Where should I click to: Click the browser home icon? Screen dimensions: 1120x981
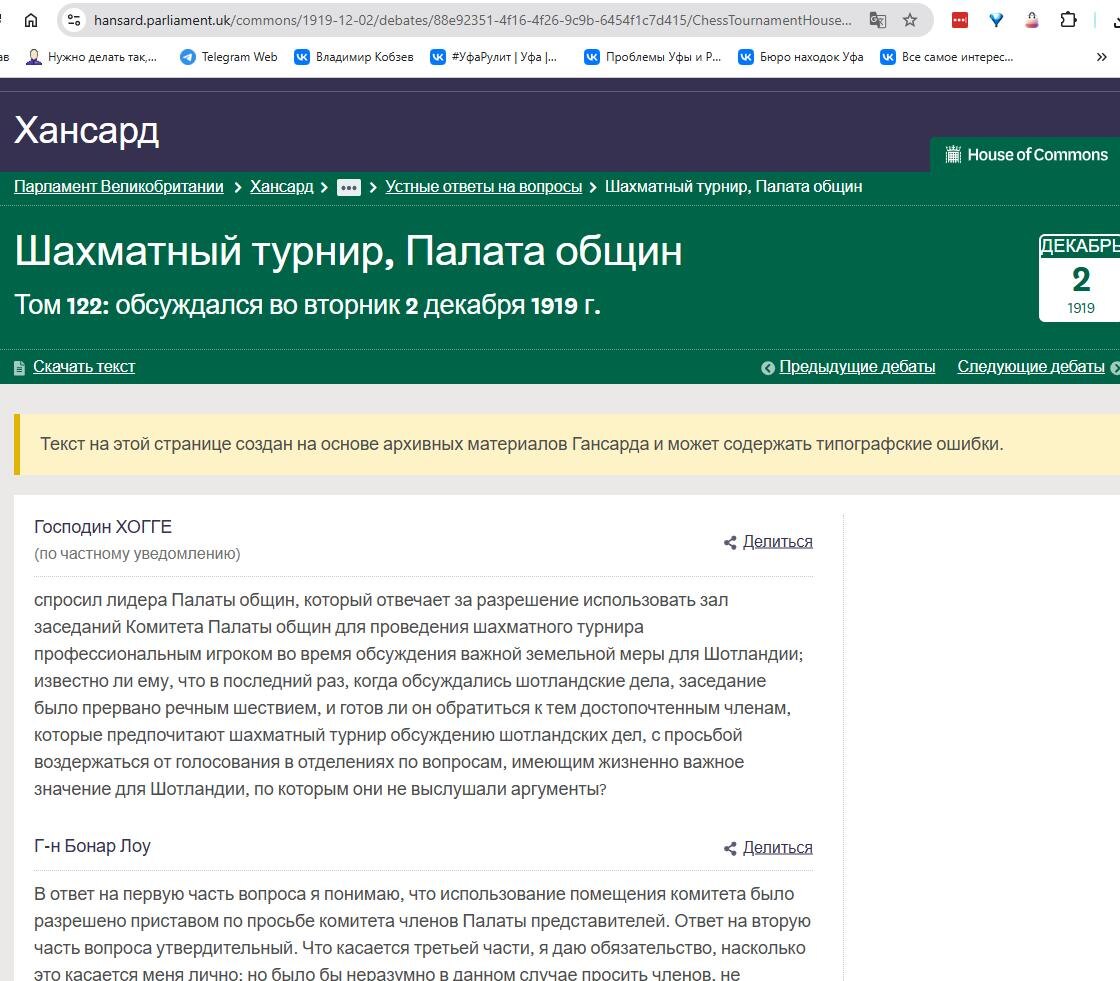point(31,20)
